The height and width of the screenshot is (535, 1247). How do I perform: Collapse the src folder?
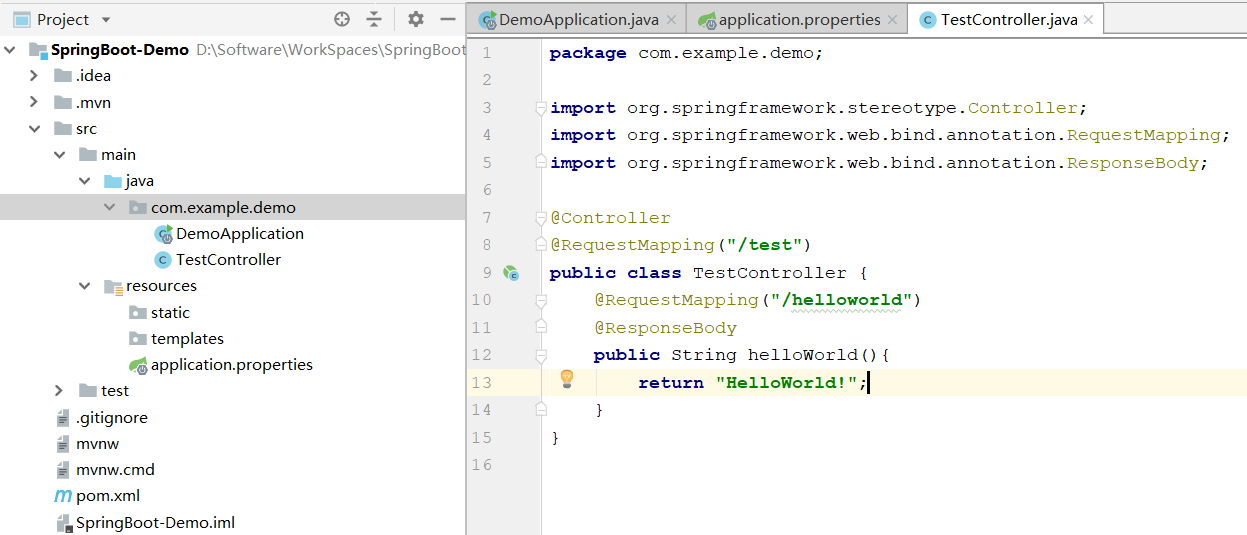[34, 128]
